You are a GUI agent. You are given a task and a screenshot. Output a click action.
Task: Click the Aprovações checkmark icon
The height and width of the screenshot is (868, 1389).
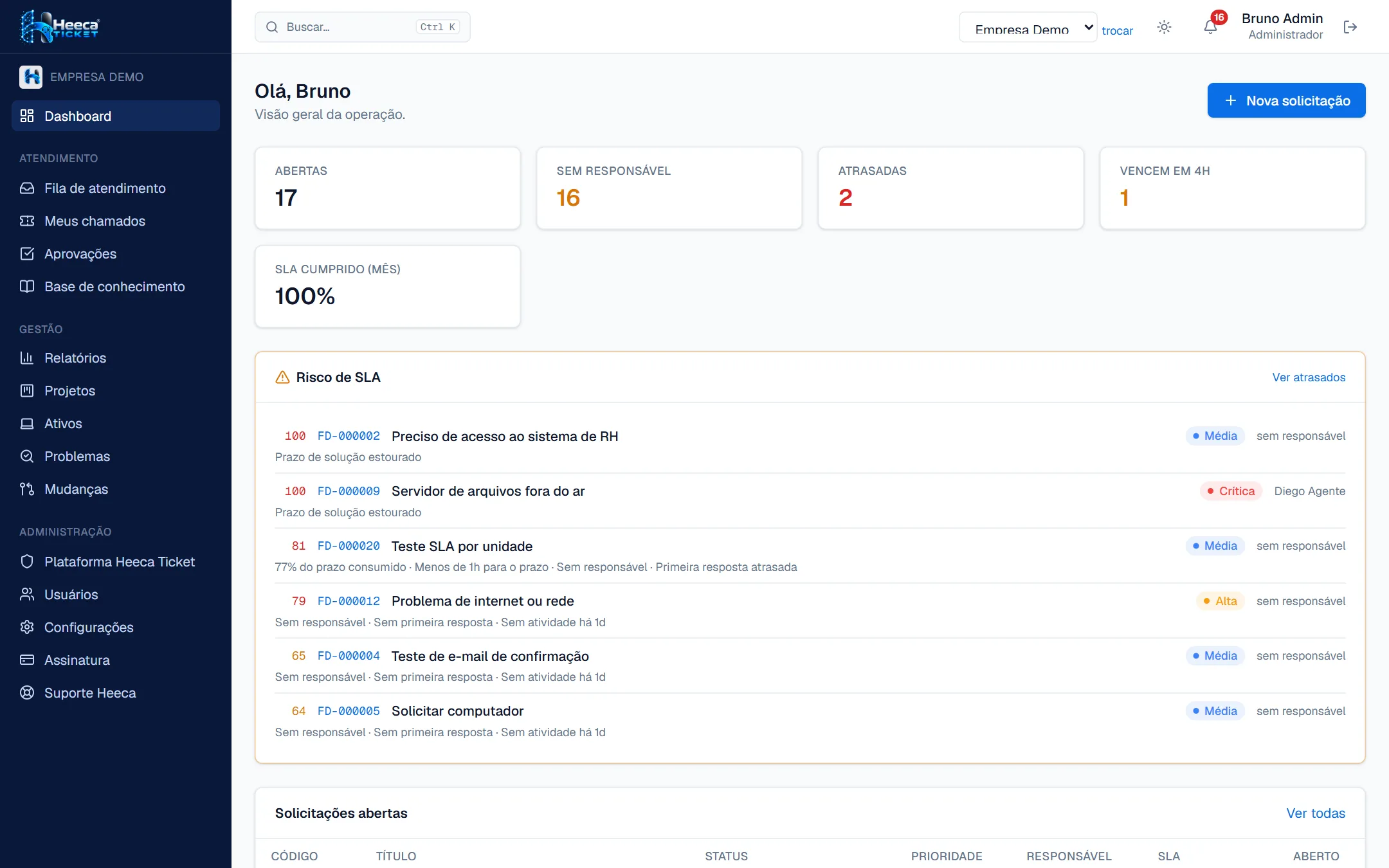(27, 253)
